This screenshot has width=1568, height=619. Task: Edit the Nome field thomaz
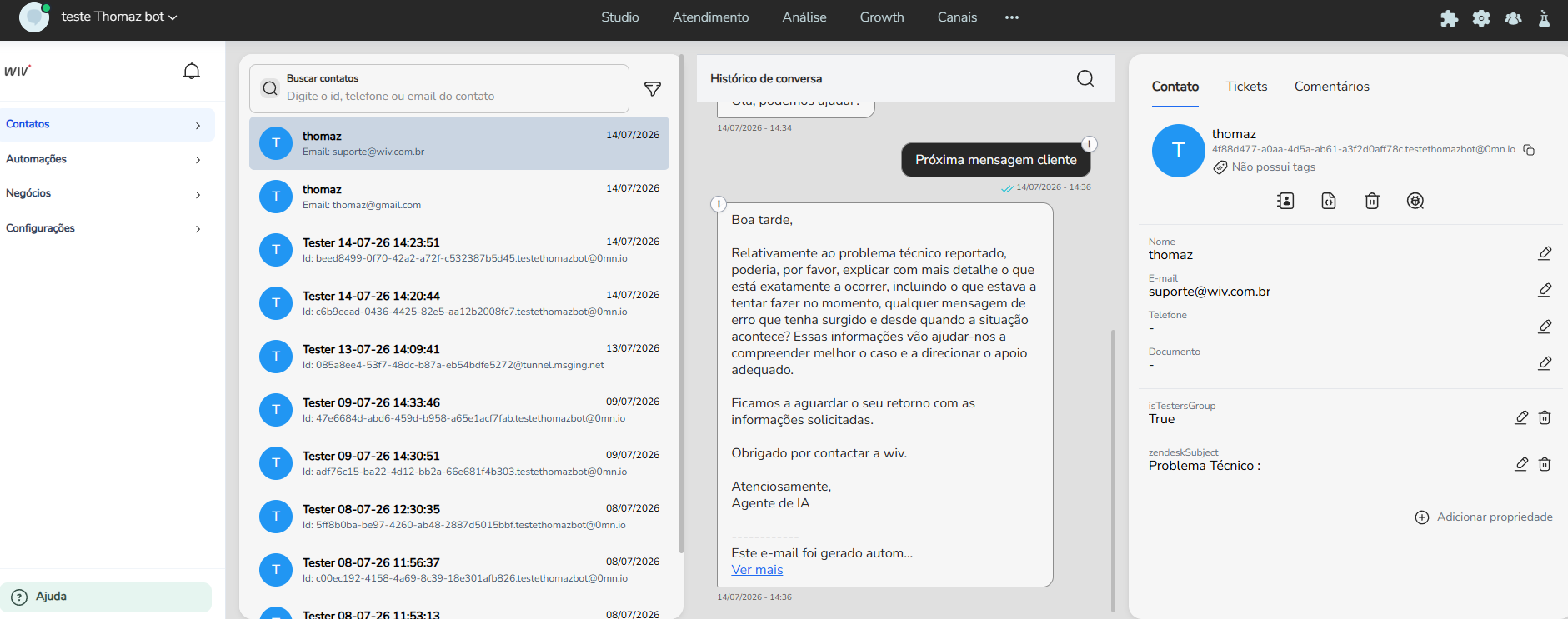pos(1545,253)
